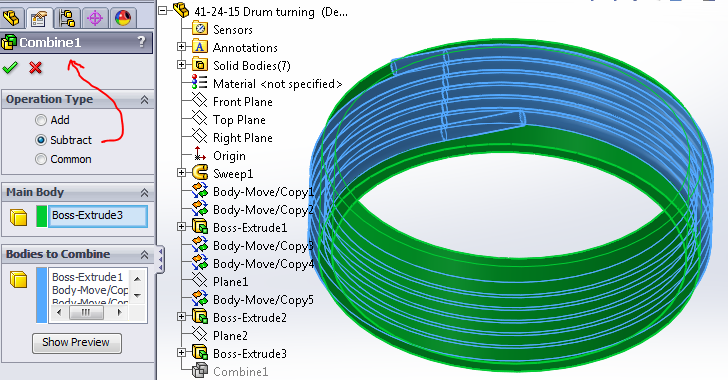728x380 pixels.
Task: Collapse the Operation Type section
Action: pyautogui.click(x=144, y=100)
